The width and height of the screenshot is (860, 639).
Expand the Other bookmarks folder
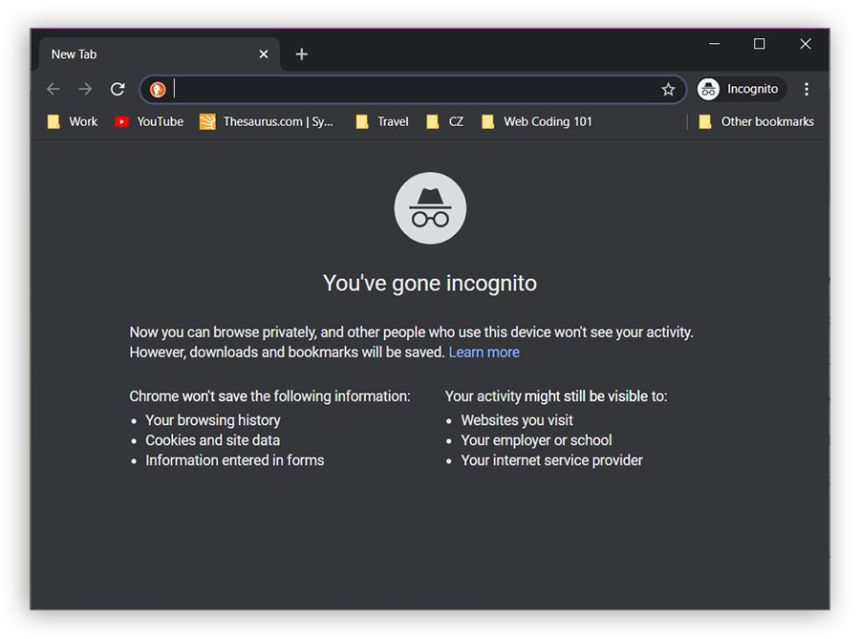[x=756, y=121]
